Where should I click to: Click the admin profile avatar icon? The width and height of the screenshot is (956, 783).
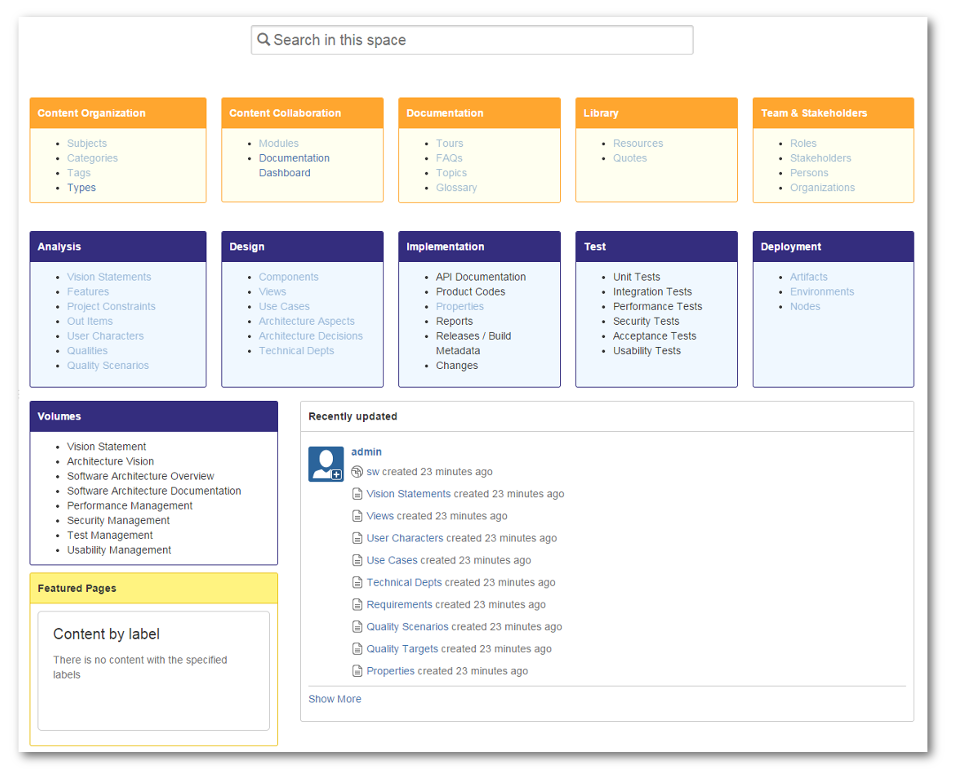point(325,463)
